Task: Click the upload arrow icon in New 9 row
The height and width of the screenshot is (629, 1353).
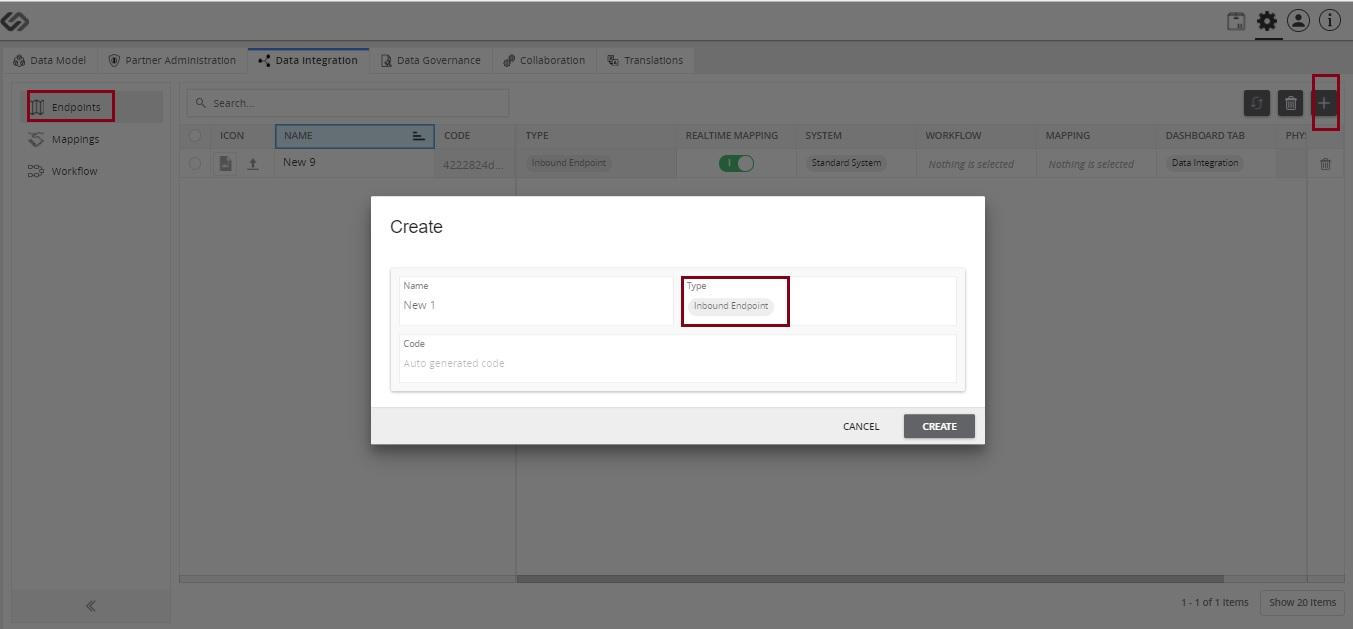Action: pyautogui.click(x=253, y=163)
